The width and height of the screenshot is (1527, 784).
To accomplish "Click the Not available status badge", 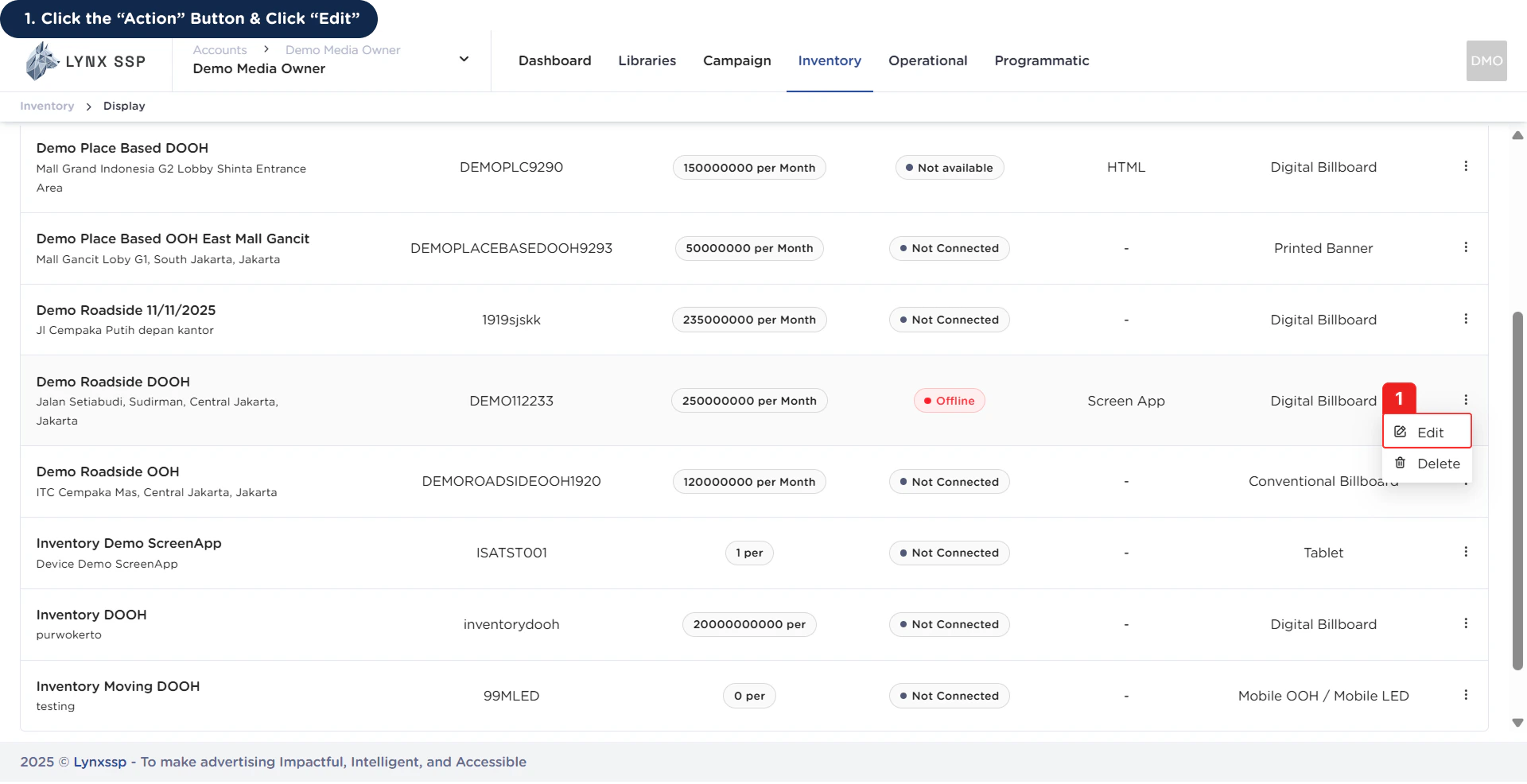I will click(949, 168).
